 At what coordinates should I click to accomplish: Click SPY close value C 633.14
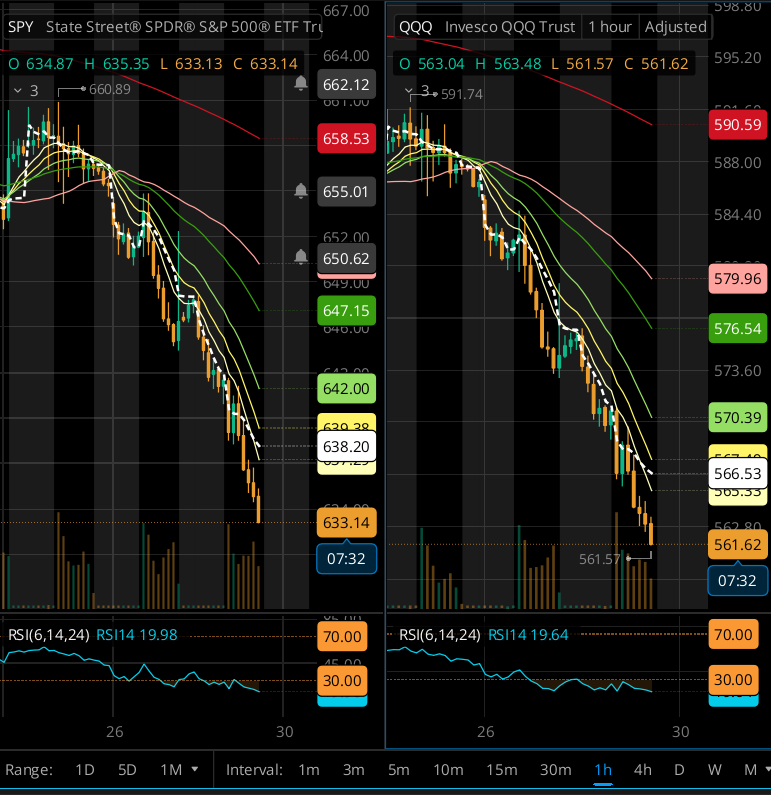click(x=266, y=64)
